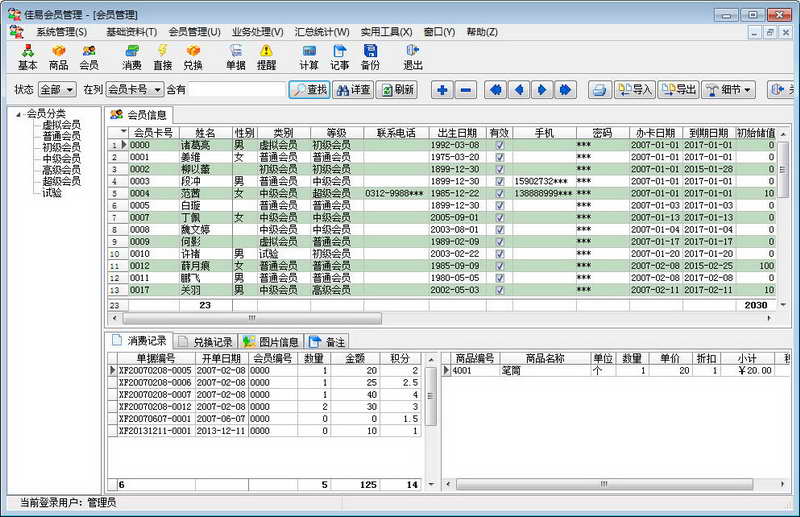The image size is (800, 517).
Task: Open the 兑换 (exchange) toolbar icon
Action: pos(193,56)
